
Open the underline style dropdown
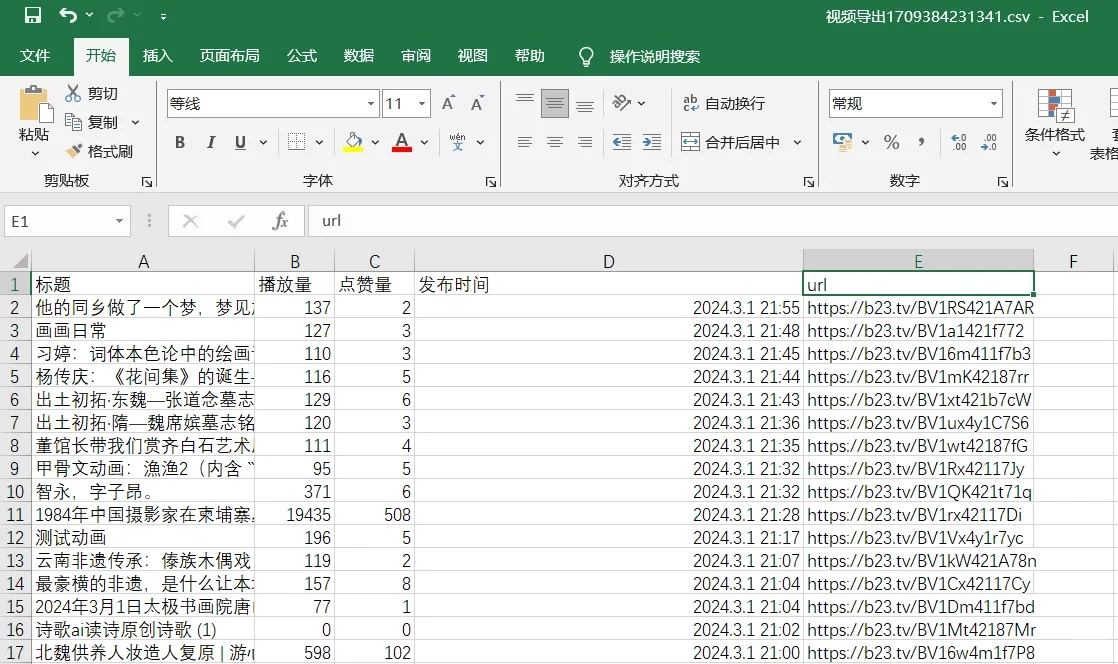coord(263,143)
